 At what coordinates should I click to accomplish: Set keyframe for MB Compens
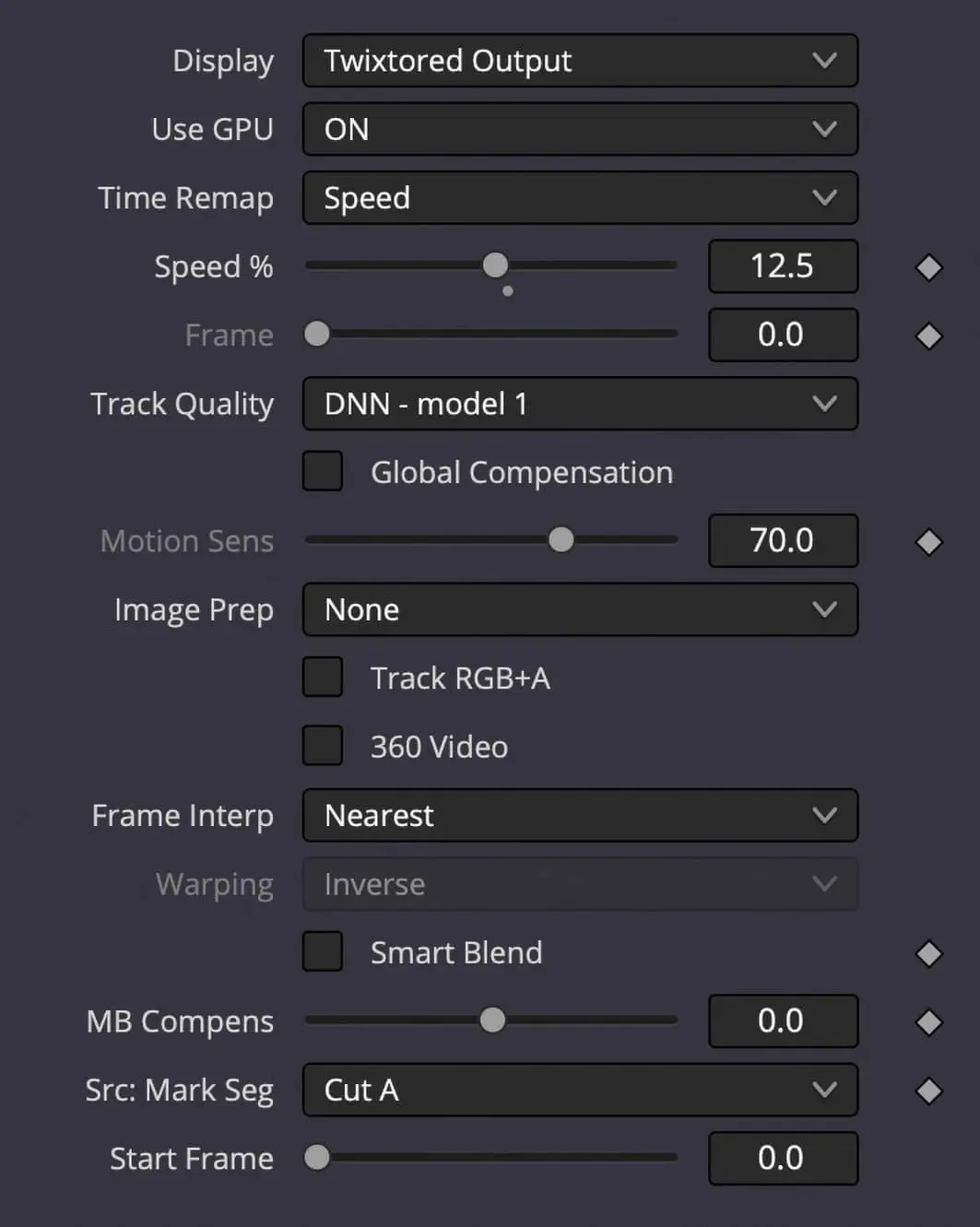[928, 1021]
